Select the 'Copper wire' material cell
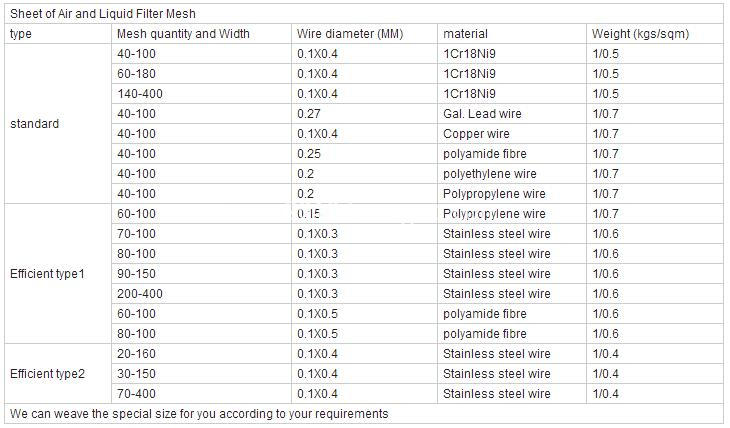Screen dimensions: 730x428 [476, 134]
